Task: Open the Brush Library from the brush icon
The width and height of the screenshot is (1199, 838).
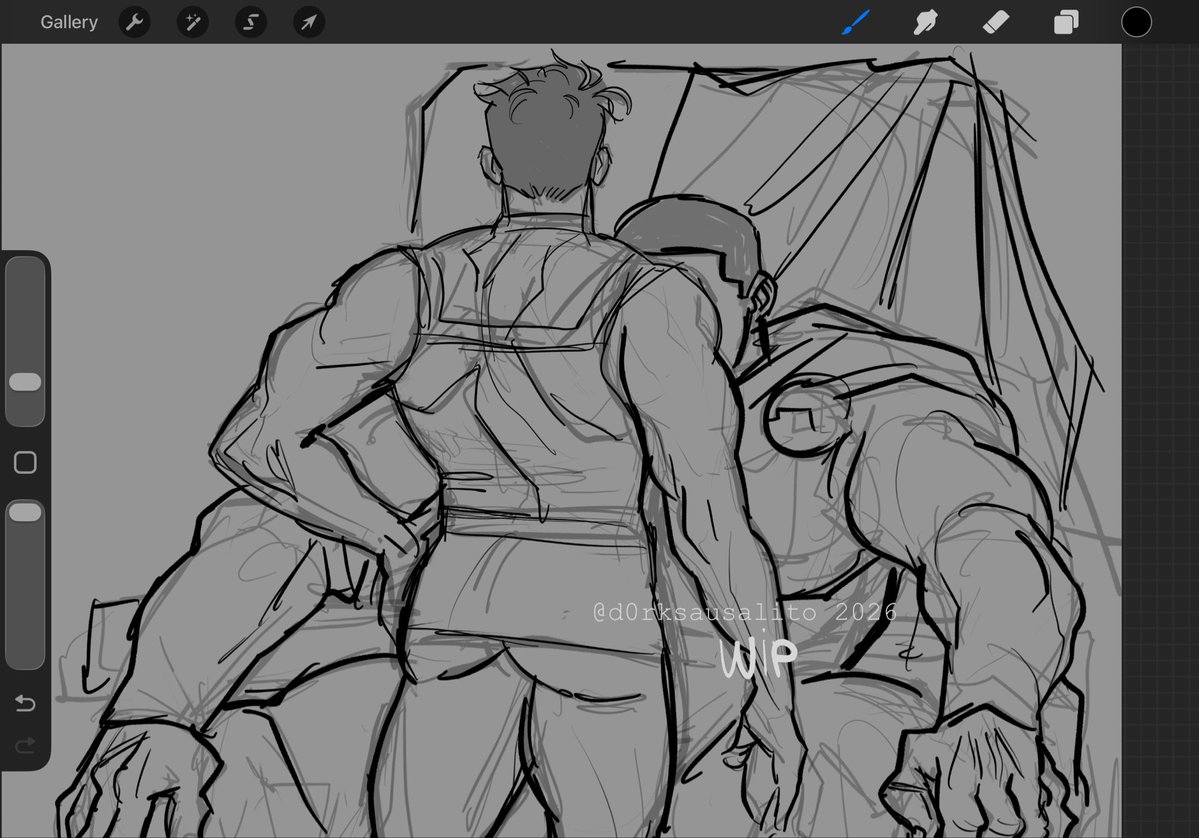Action: 855,21
